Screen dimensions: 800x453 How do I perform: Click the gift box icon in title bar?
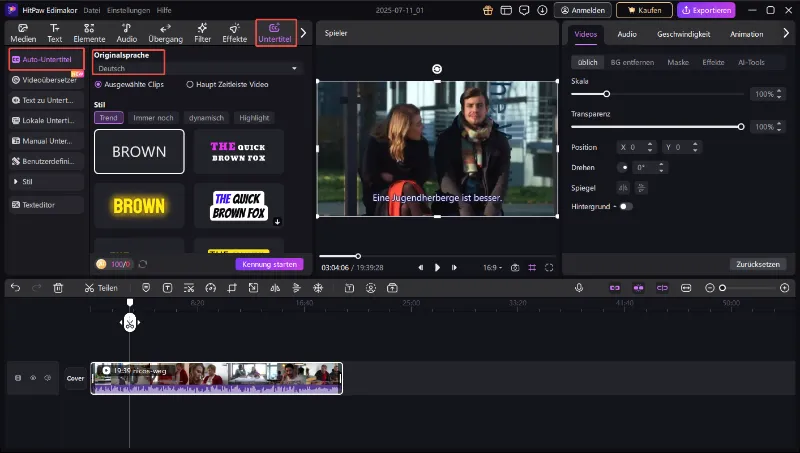[488, 10]
